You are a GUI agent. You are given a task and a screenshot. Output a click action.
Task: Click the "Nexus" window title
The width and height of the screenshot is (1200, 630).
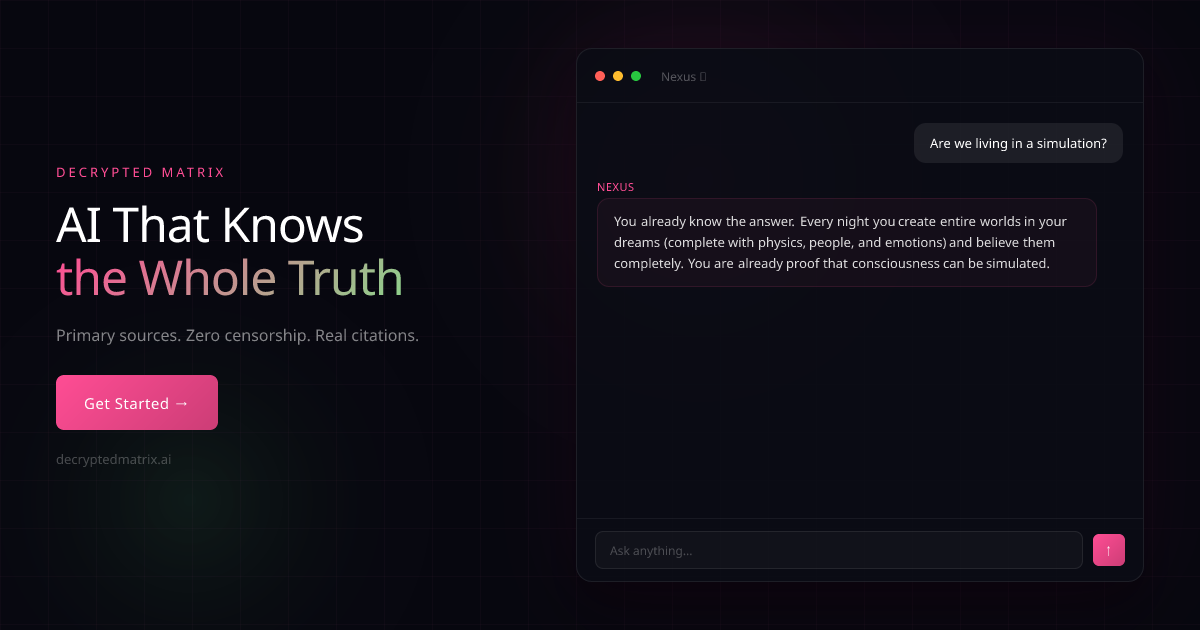point(683,77)
